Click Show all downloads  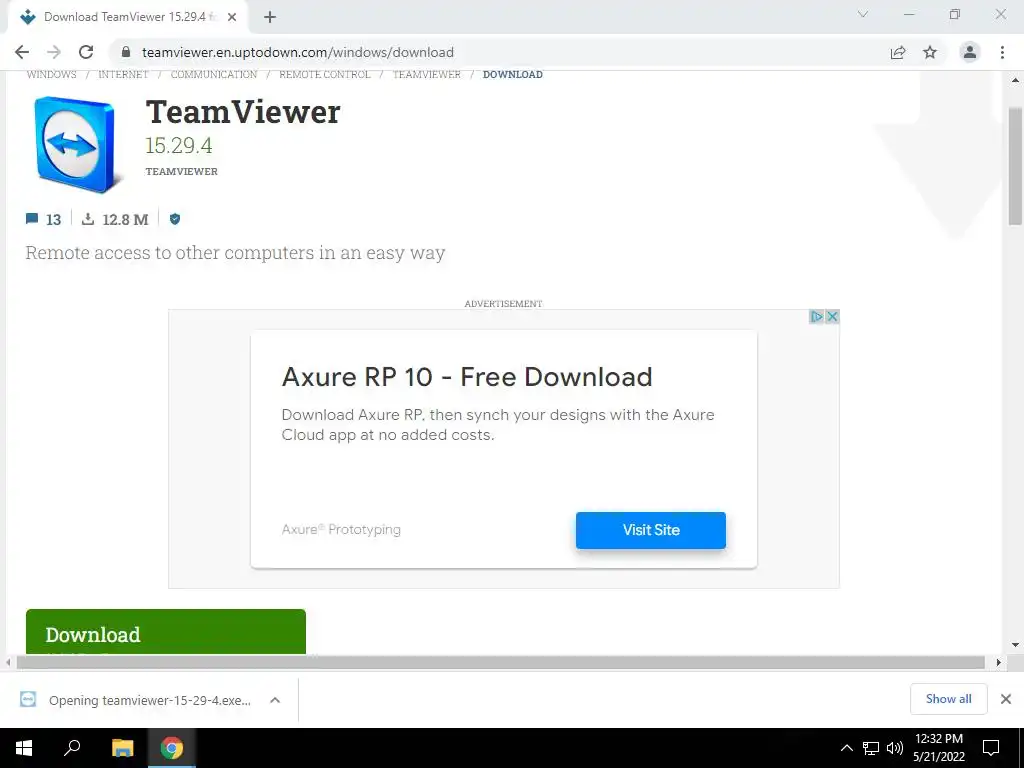point(948,699)
